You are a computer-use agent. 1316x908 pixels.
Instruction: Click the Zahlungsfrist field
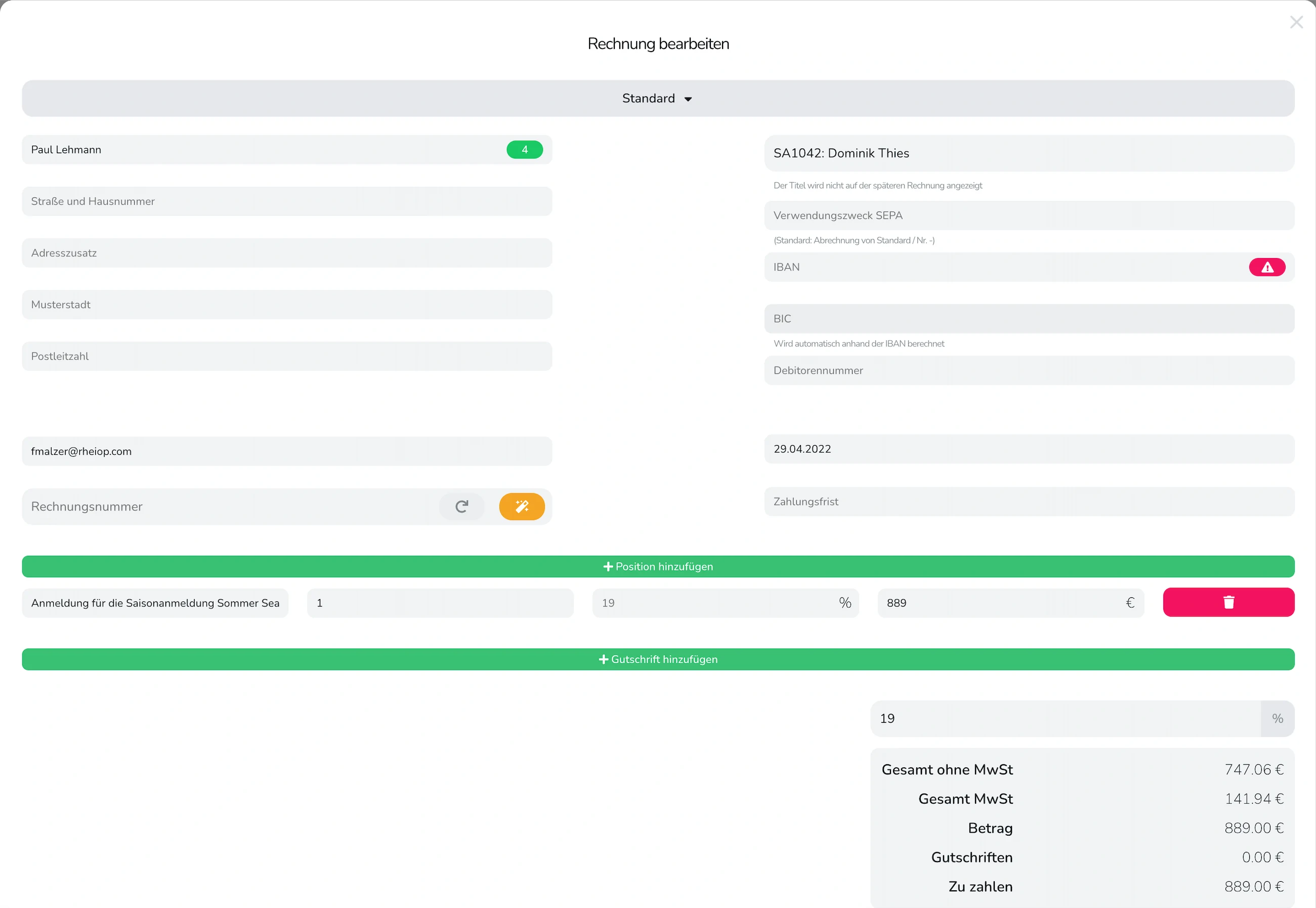point(1028,502)
